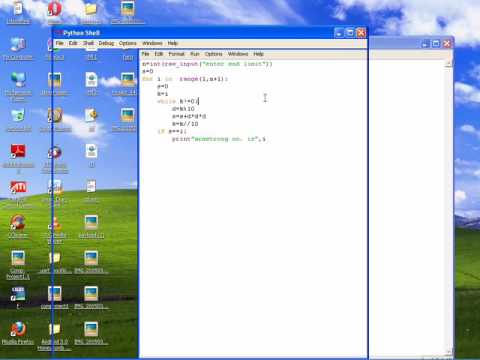Open Help menu in Python Shell window
Viewport: 480px width, 360px height.
click(173, 43)
